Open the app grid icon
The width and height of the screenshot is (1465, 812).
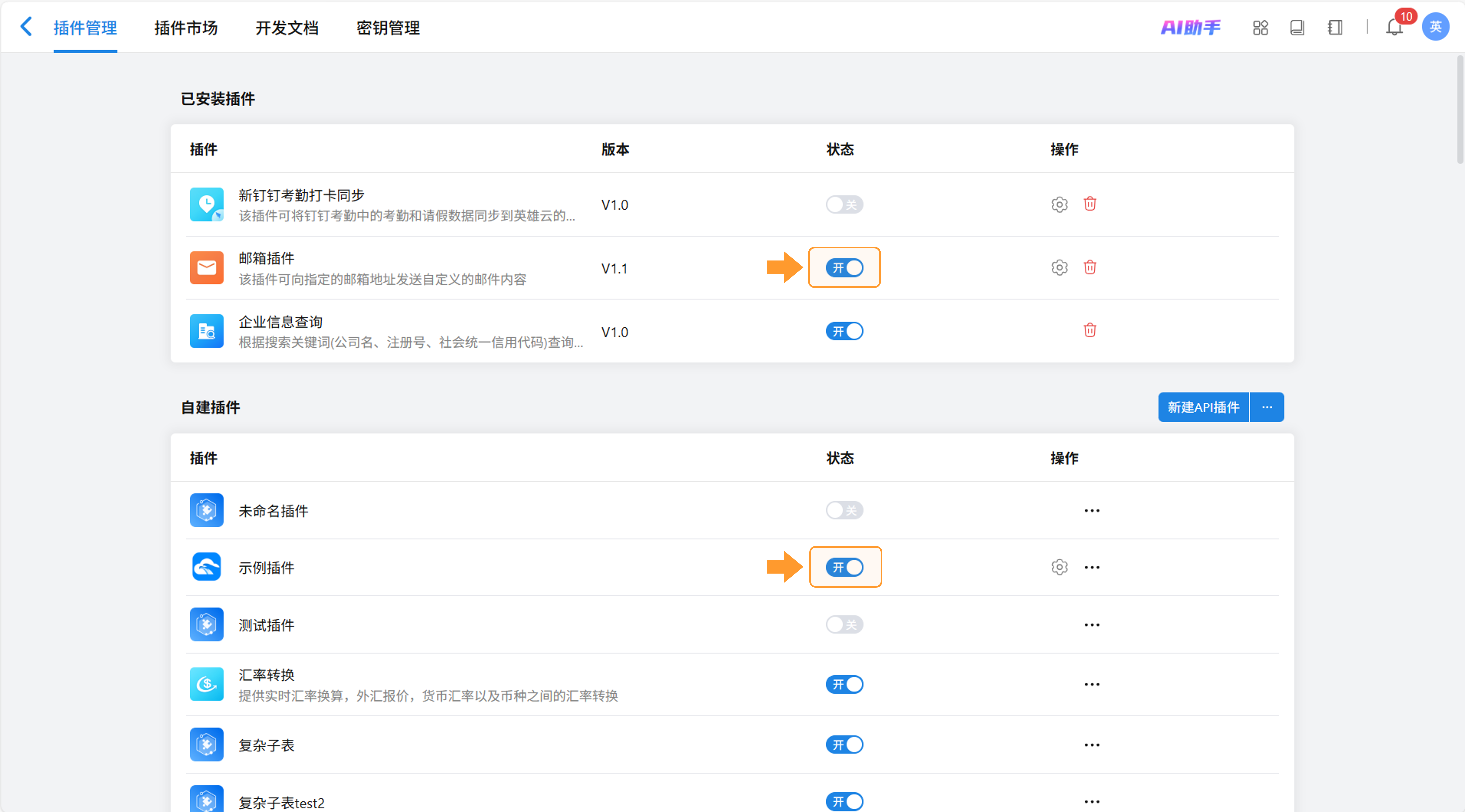pyautogui.click(x=1260, y=27)
